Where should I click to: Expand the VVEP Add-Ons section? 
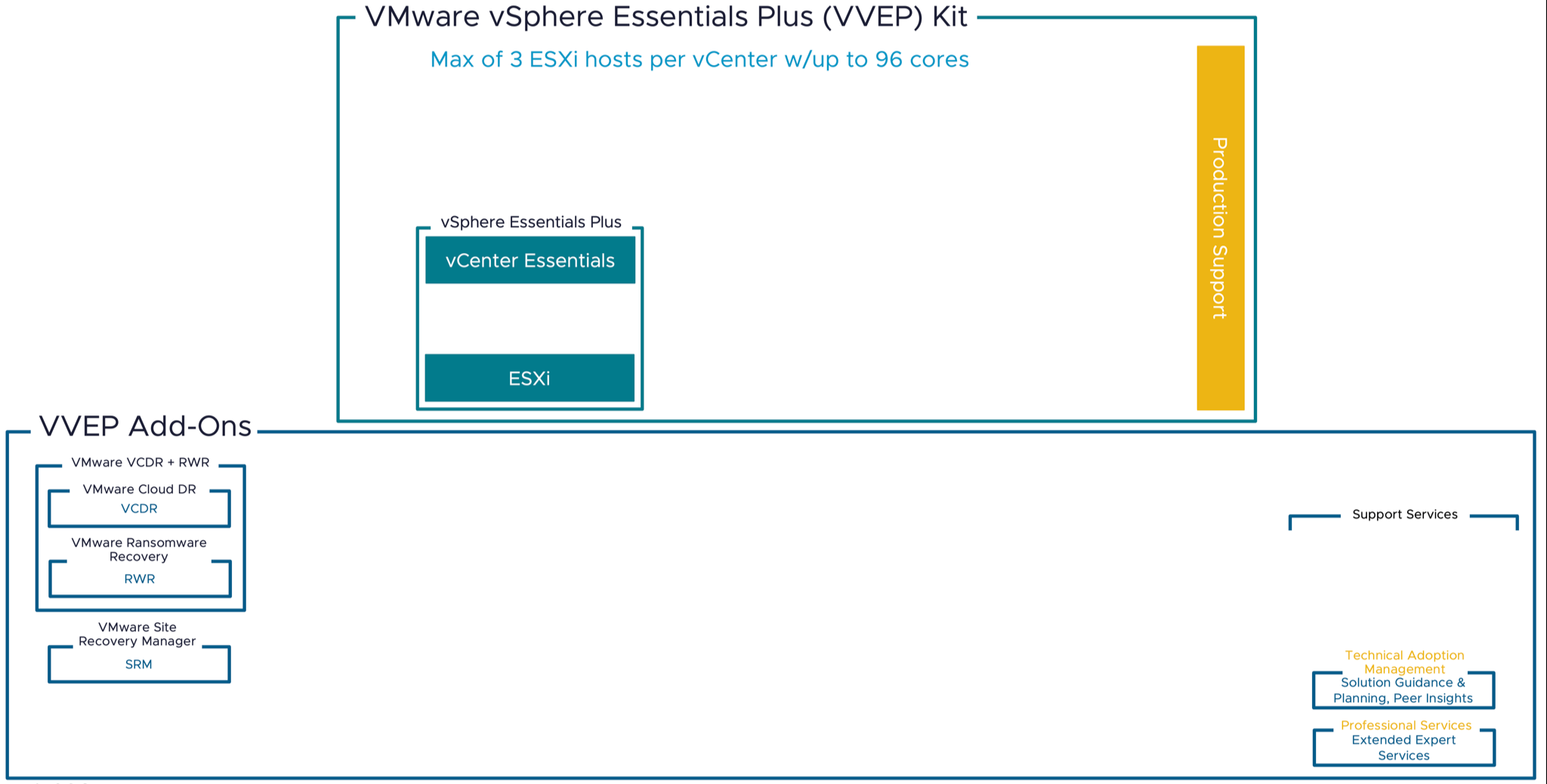point(146,426)
